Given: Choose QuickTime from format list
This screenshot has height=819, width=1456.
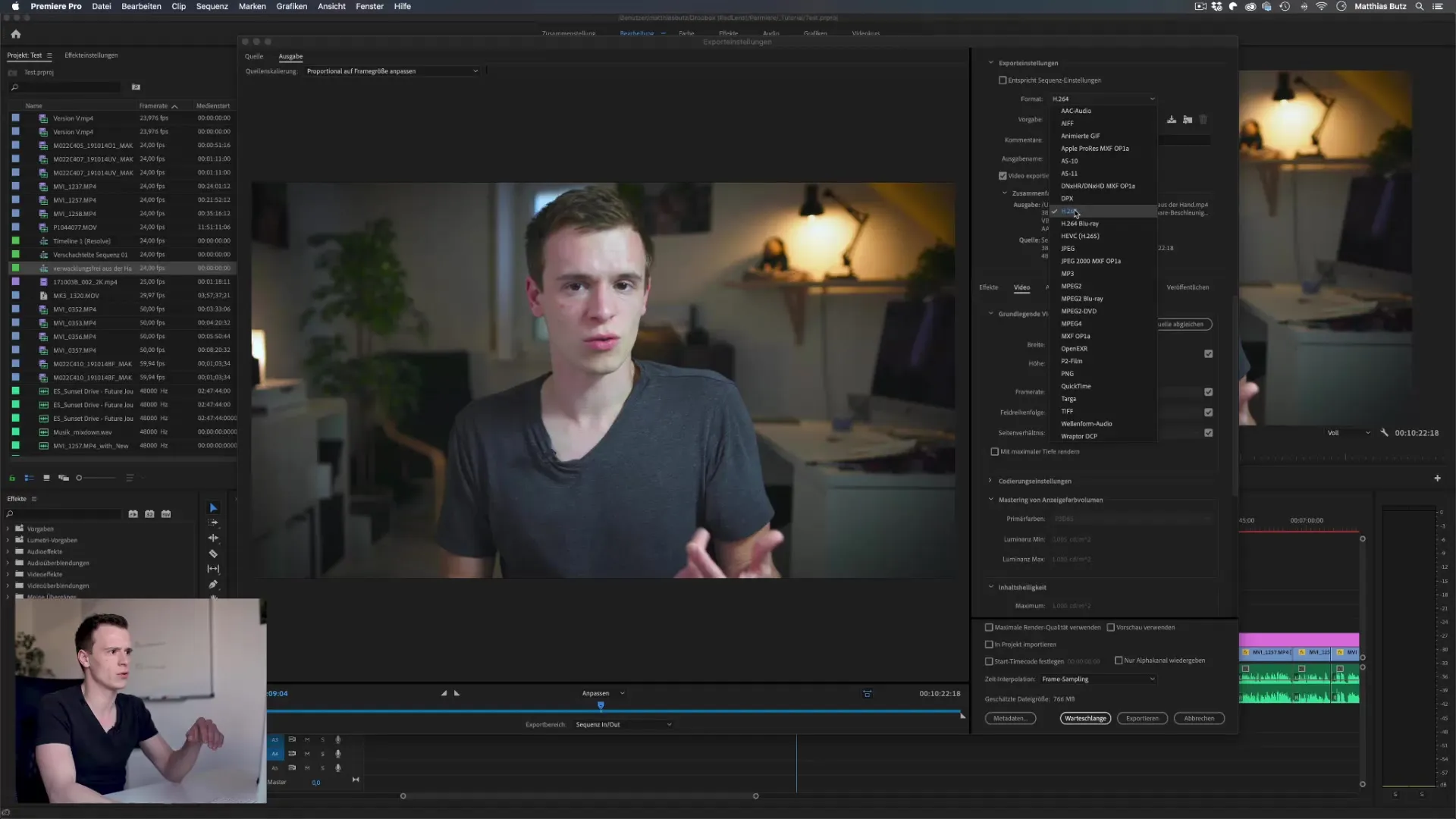Looking at the screenshot, I should coord(1103,386).
